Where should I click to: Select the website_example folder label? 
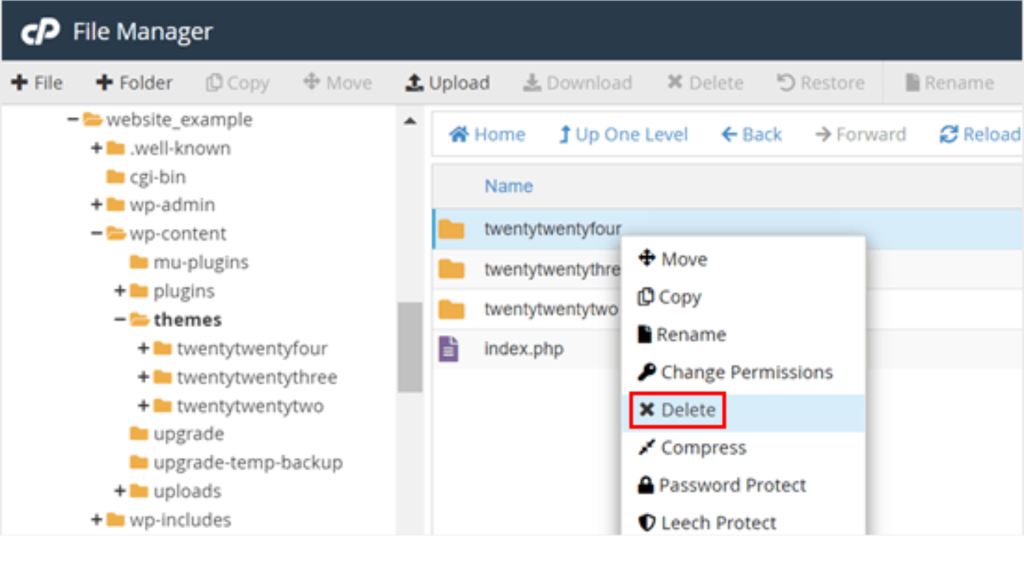(x=179, y=120)
